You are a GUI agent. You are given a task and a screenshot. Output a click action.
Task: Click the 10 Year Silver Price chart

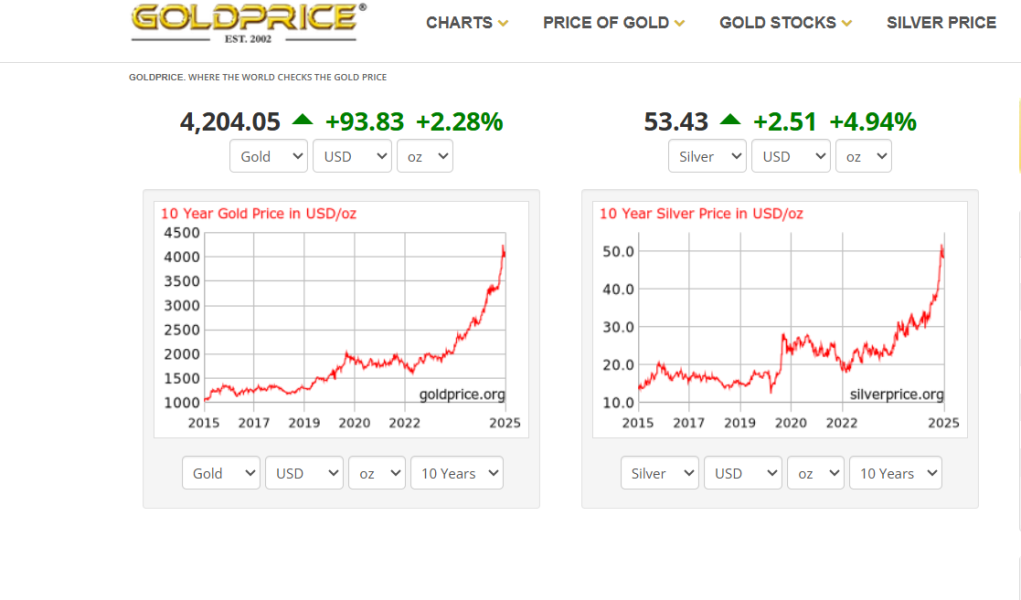pos(779,318)
